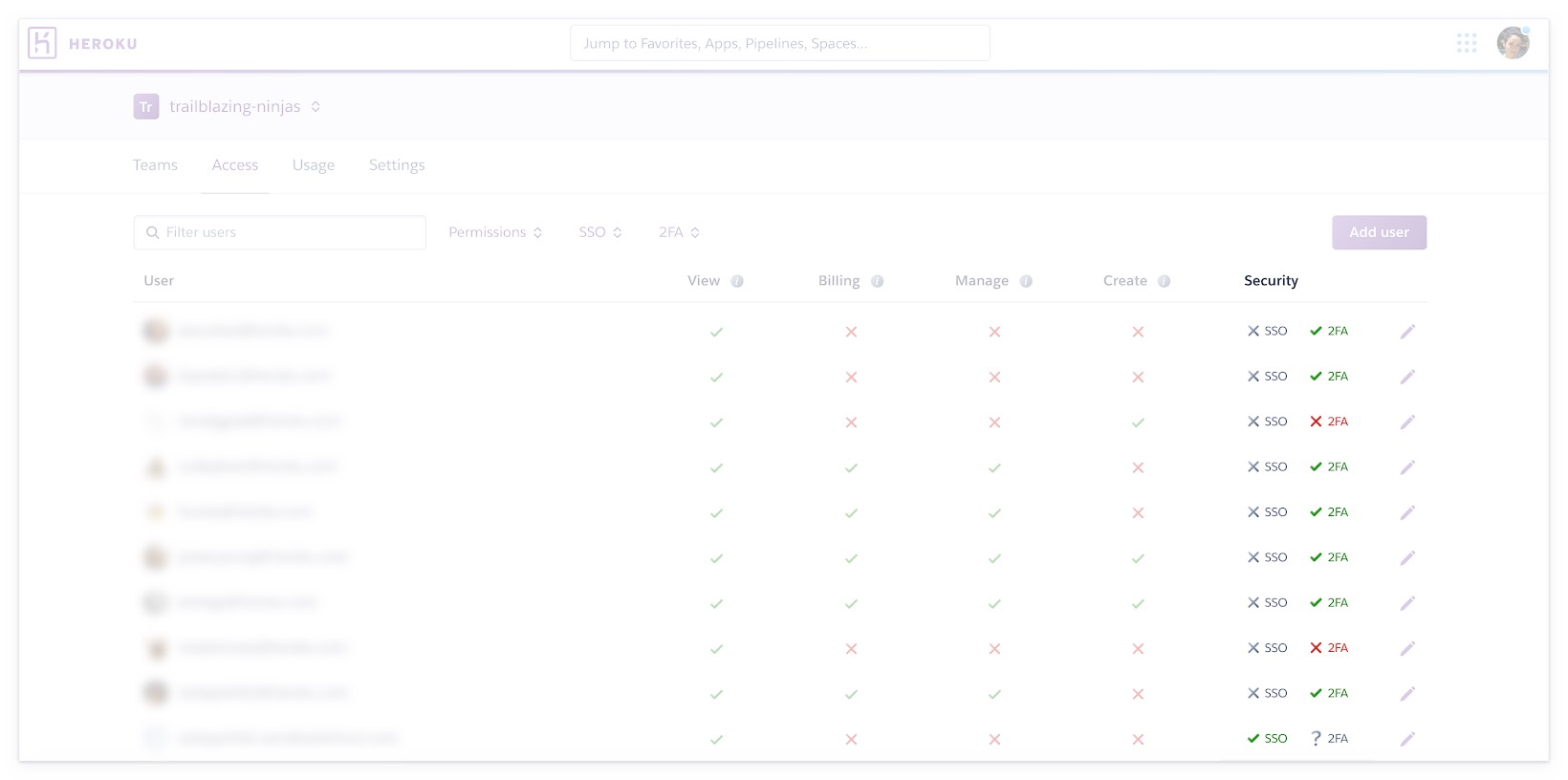Open the Settings tab
This screenshot has width=1568, height=780.
pos(397,165)
